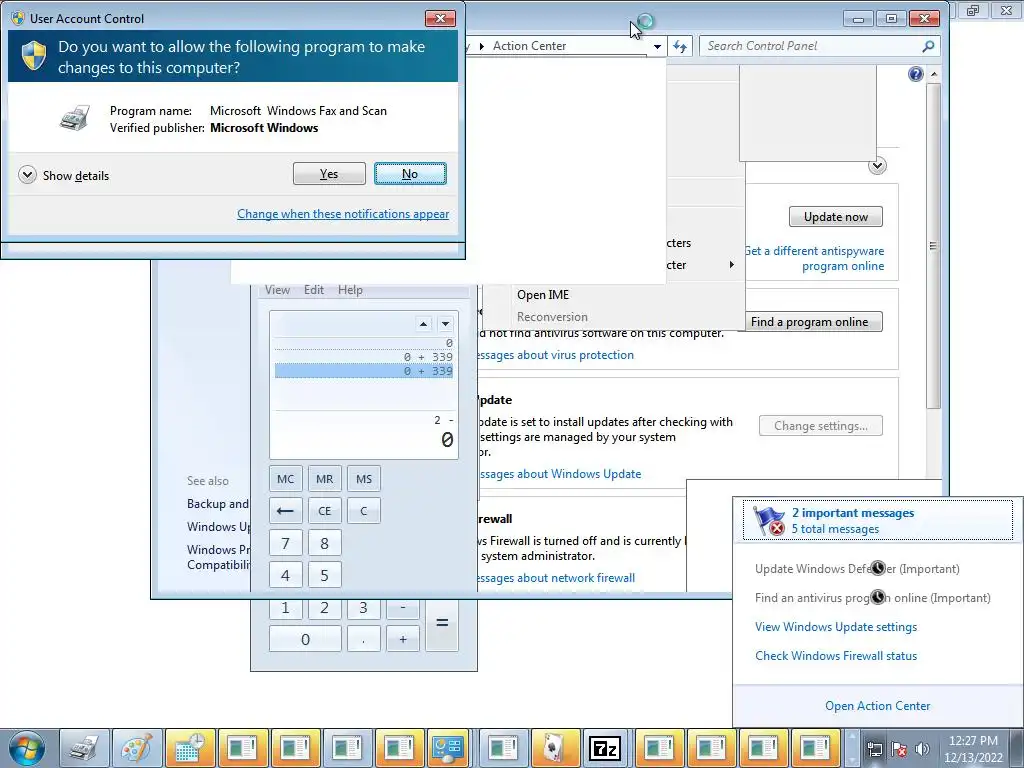Viewport: 1024px width, 768px height.
Task: Click the refresh button beside address bar
Action: coord(680,46)
